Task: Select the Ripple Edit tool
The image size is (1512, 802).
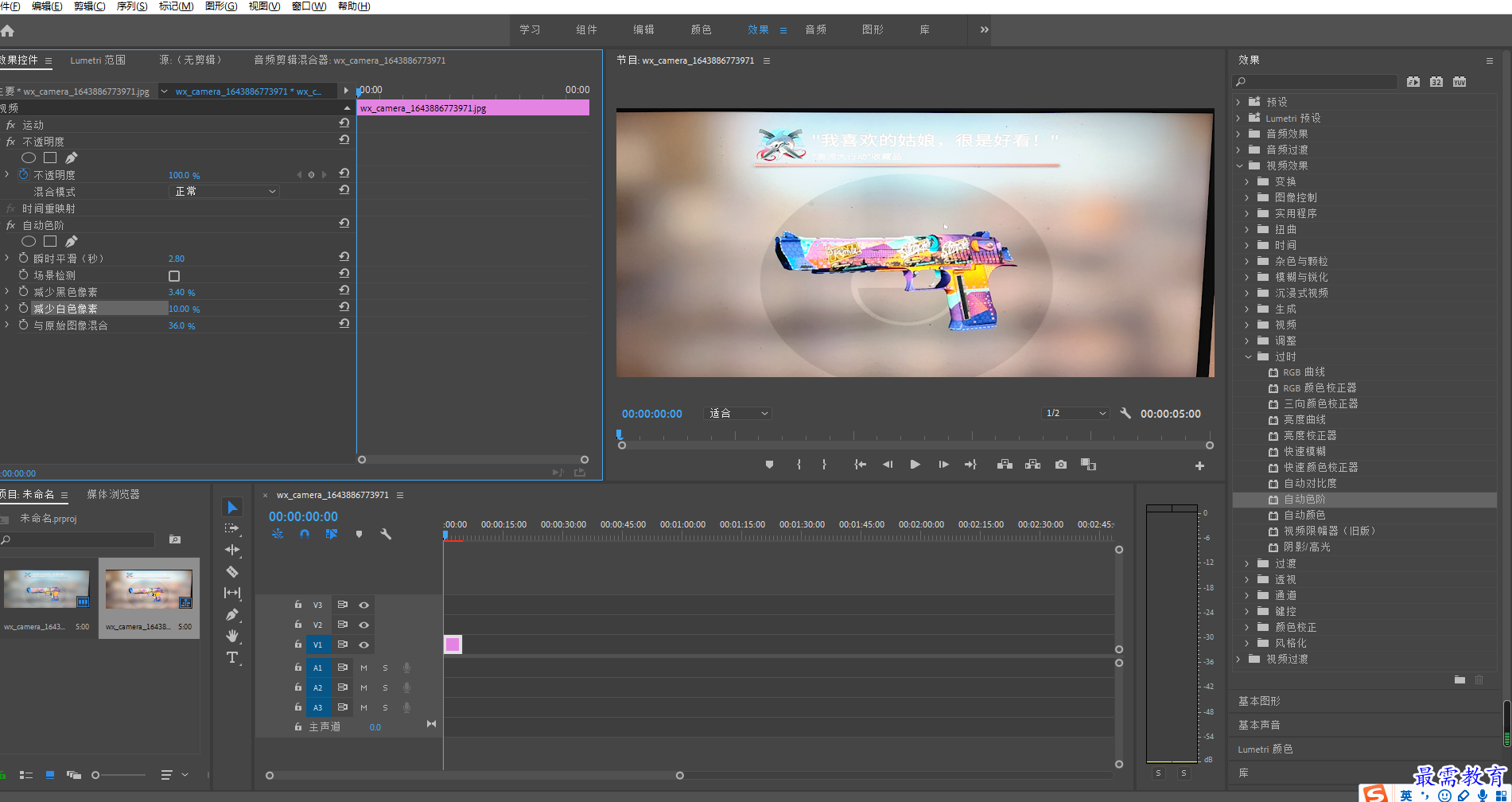Action: pos(232,550)
